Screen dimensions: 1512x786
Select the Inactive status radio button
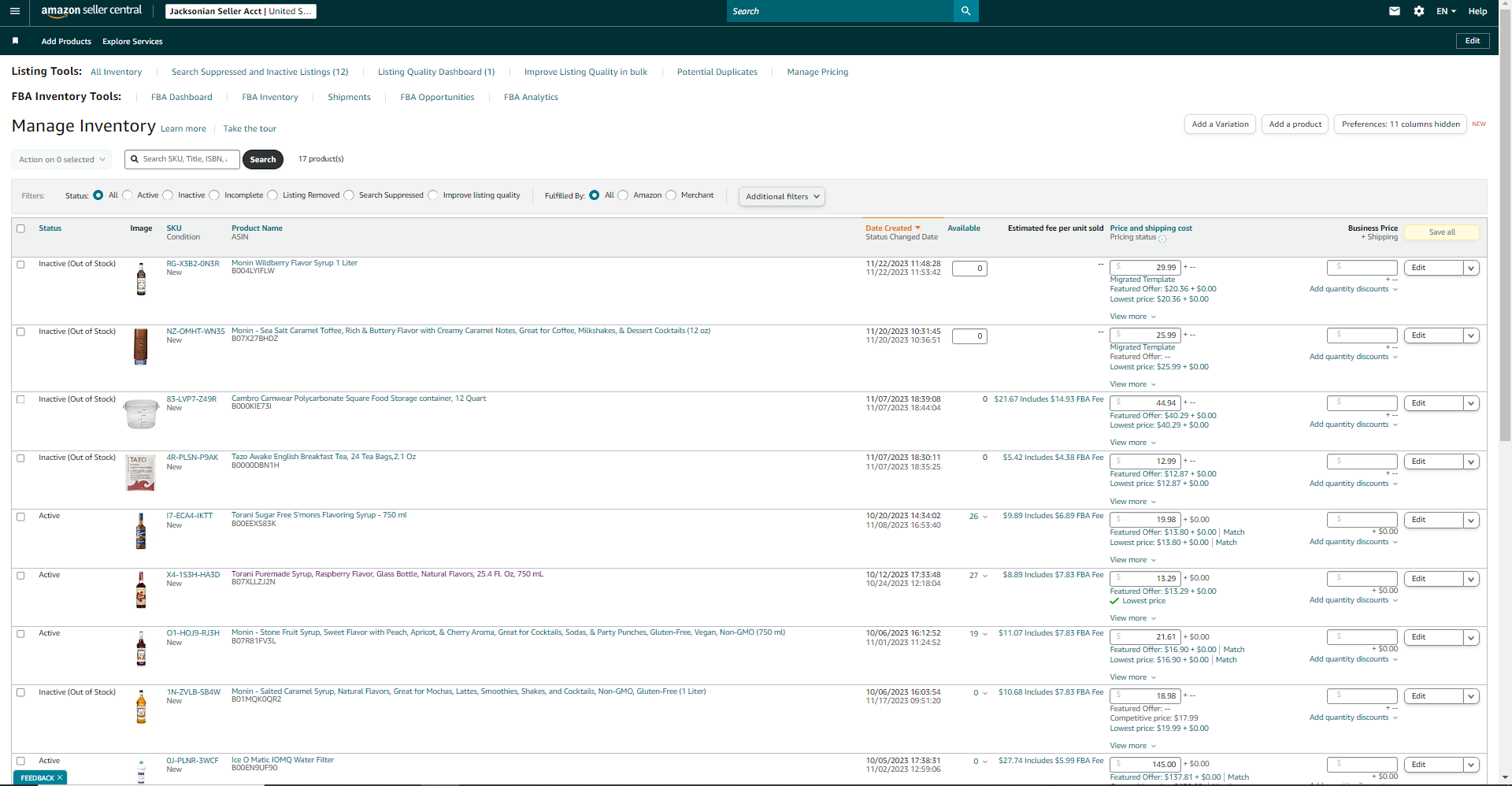click(168, 195)
